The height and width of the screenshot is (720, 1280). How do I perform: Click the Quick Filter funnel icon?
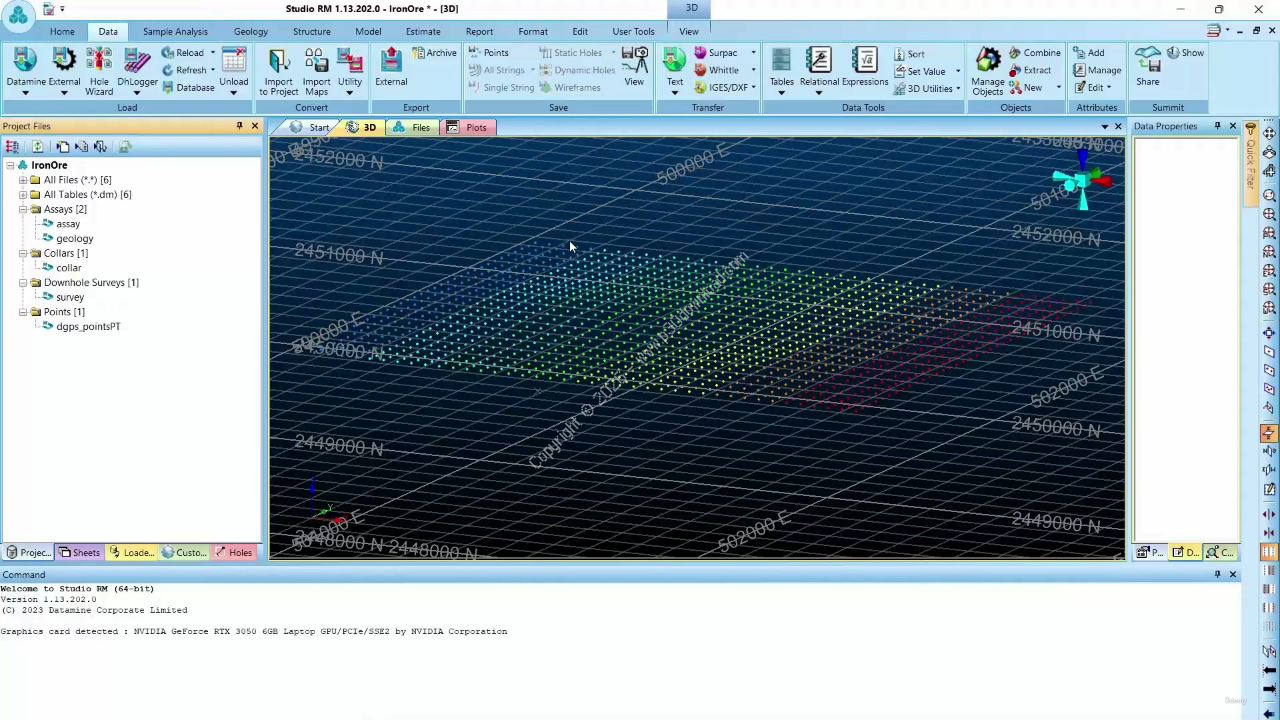click(x=1250, y=131)
